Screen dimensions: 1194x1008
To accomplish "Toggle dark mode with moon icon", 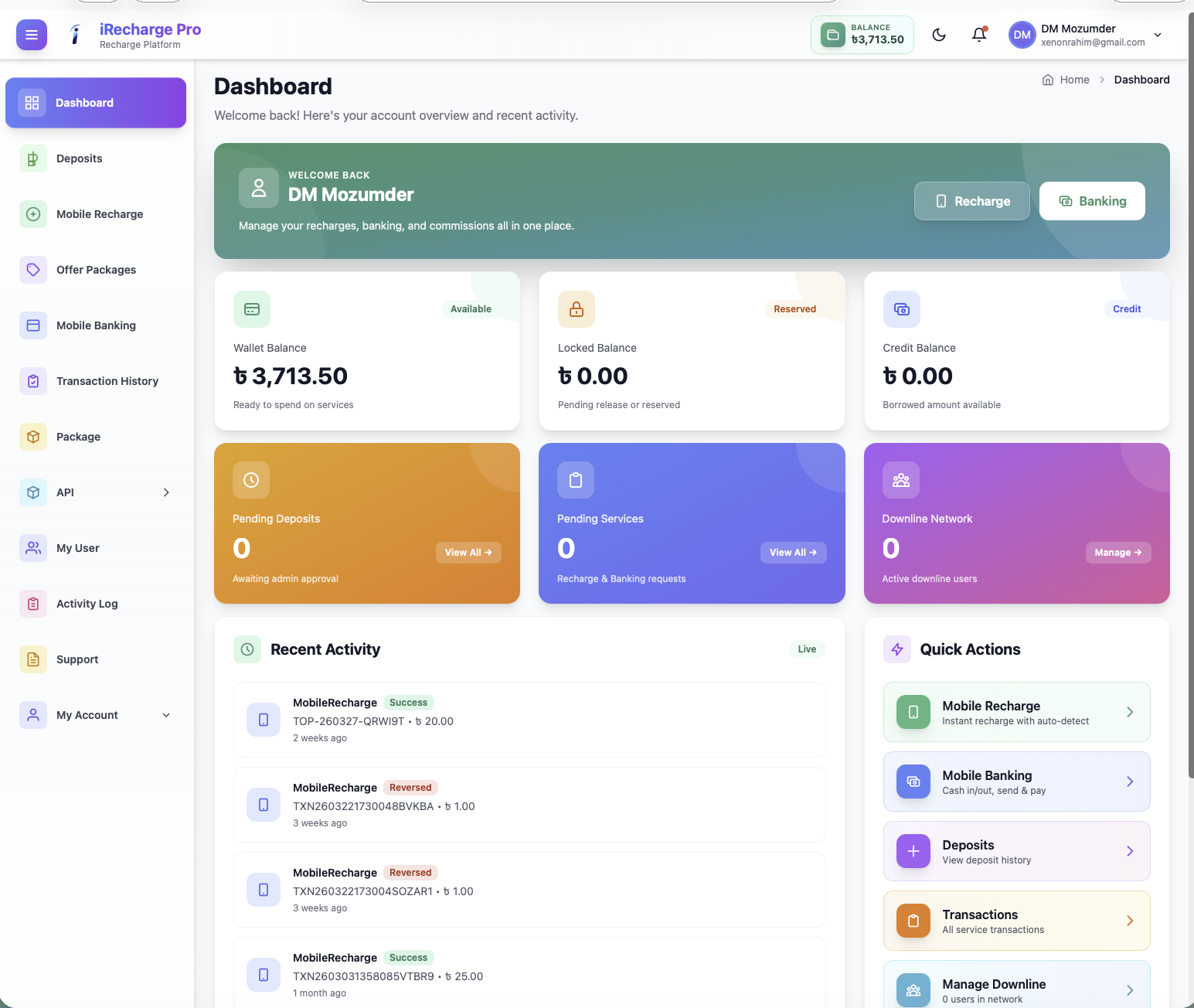I will click(939, 35).
